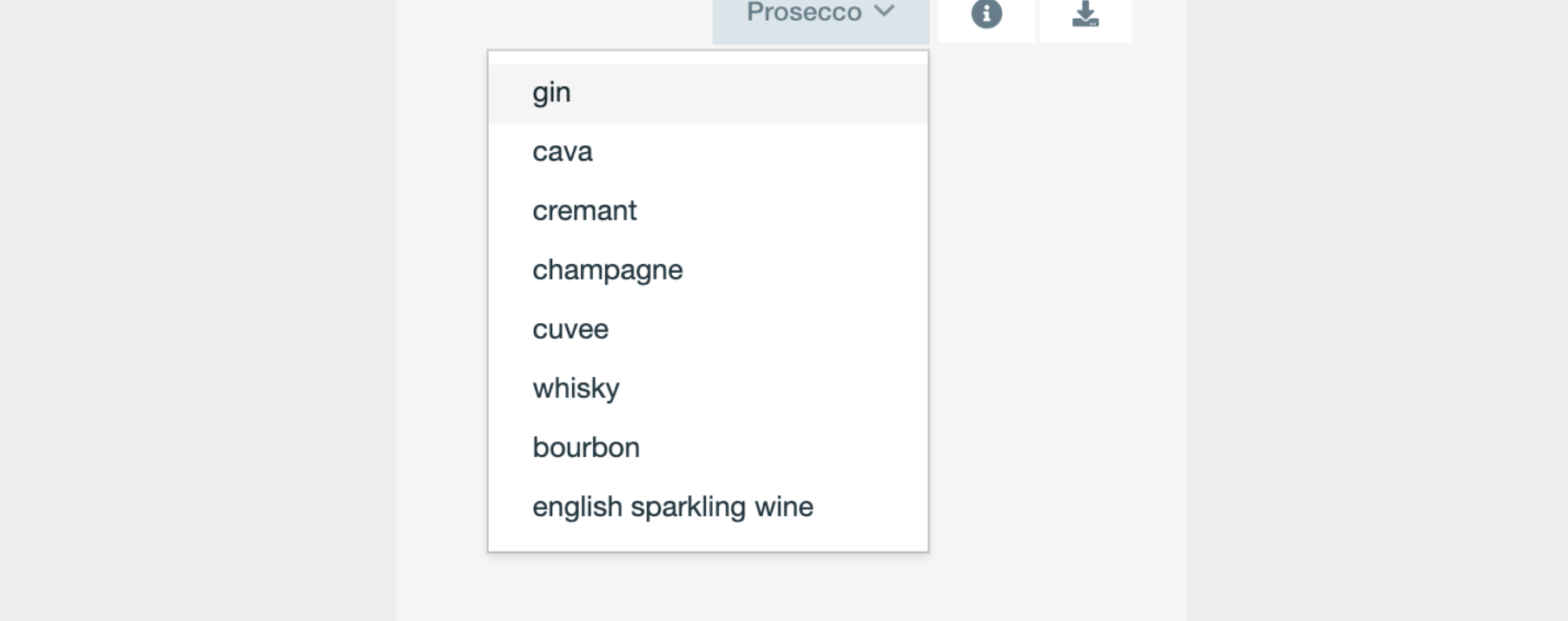Image resolution: width=1568 pixels, height=621 pixels.
Task: Pick cremant in the dropdown list
Action: pos(584,211)
